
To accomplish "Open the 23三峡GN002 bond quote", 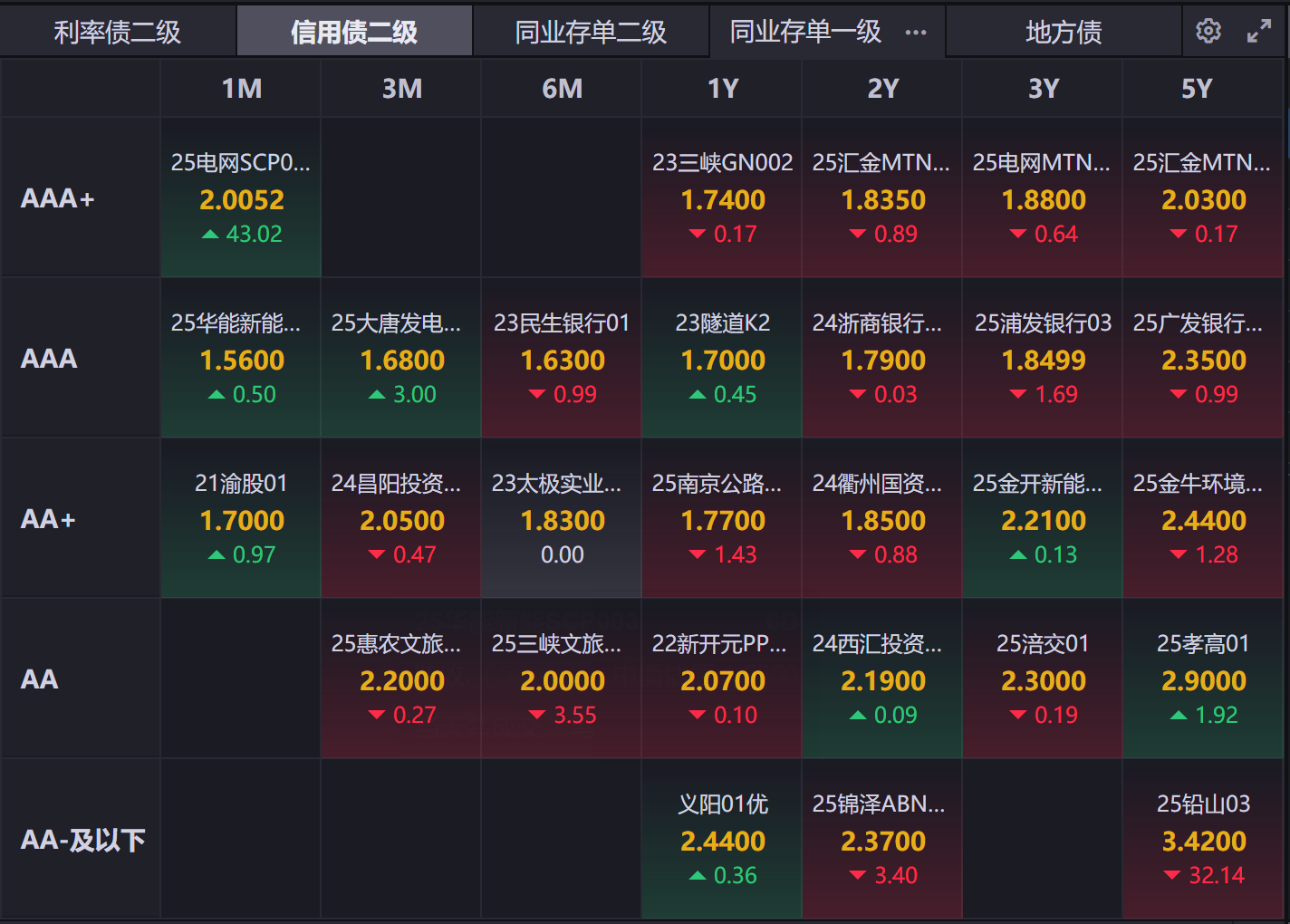I will [x=722, y=198].
